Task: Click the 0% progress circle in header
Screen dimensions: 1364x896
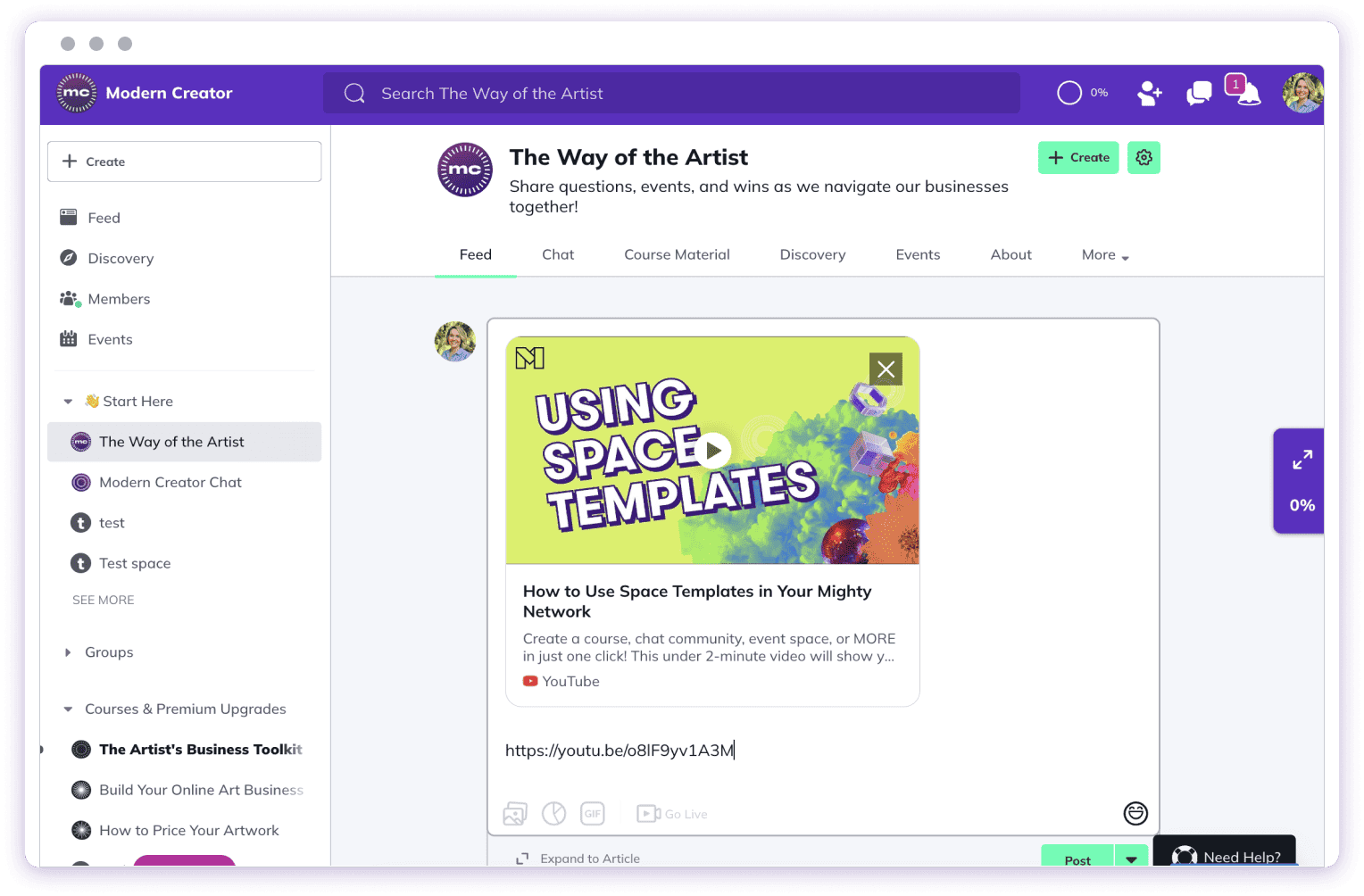Action: (1069, 93)
